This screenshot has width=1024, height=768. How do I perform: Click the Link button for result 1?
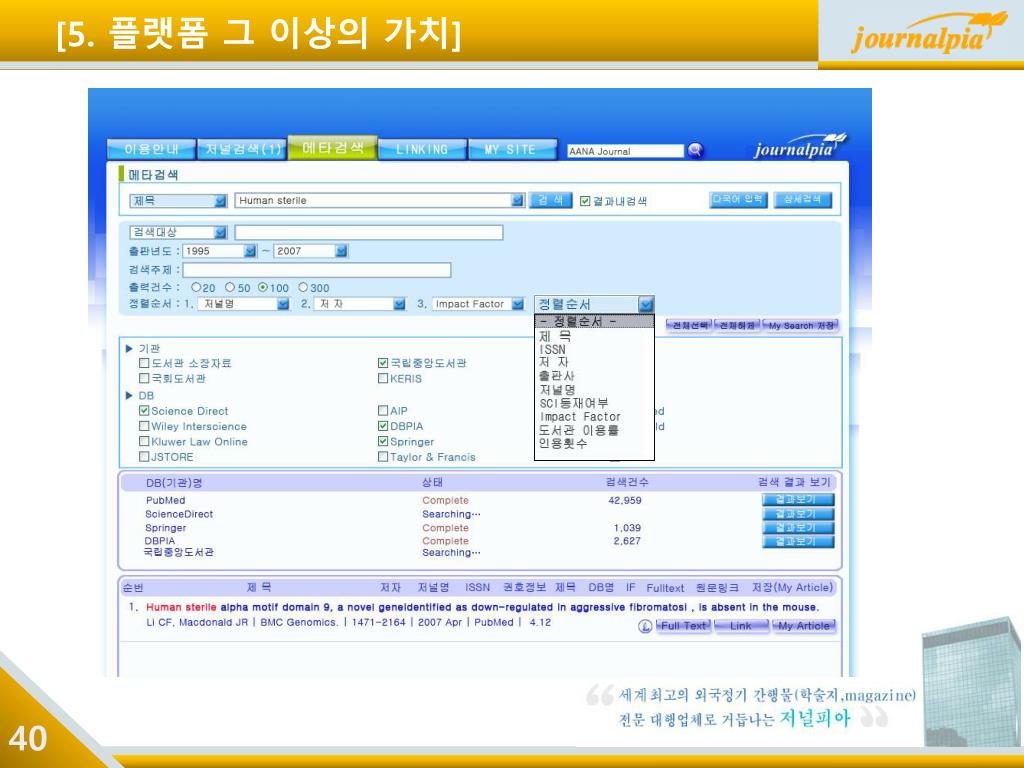(741, 626)
